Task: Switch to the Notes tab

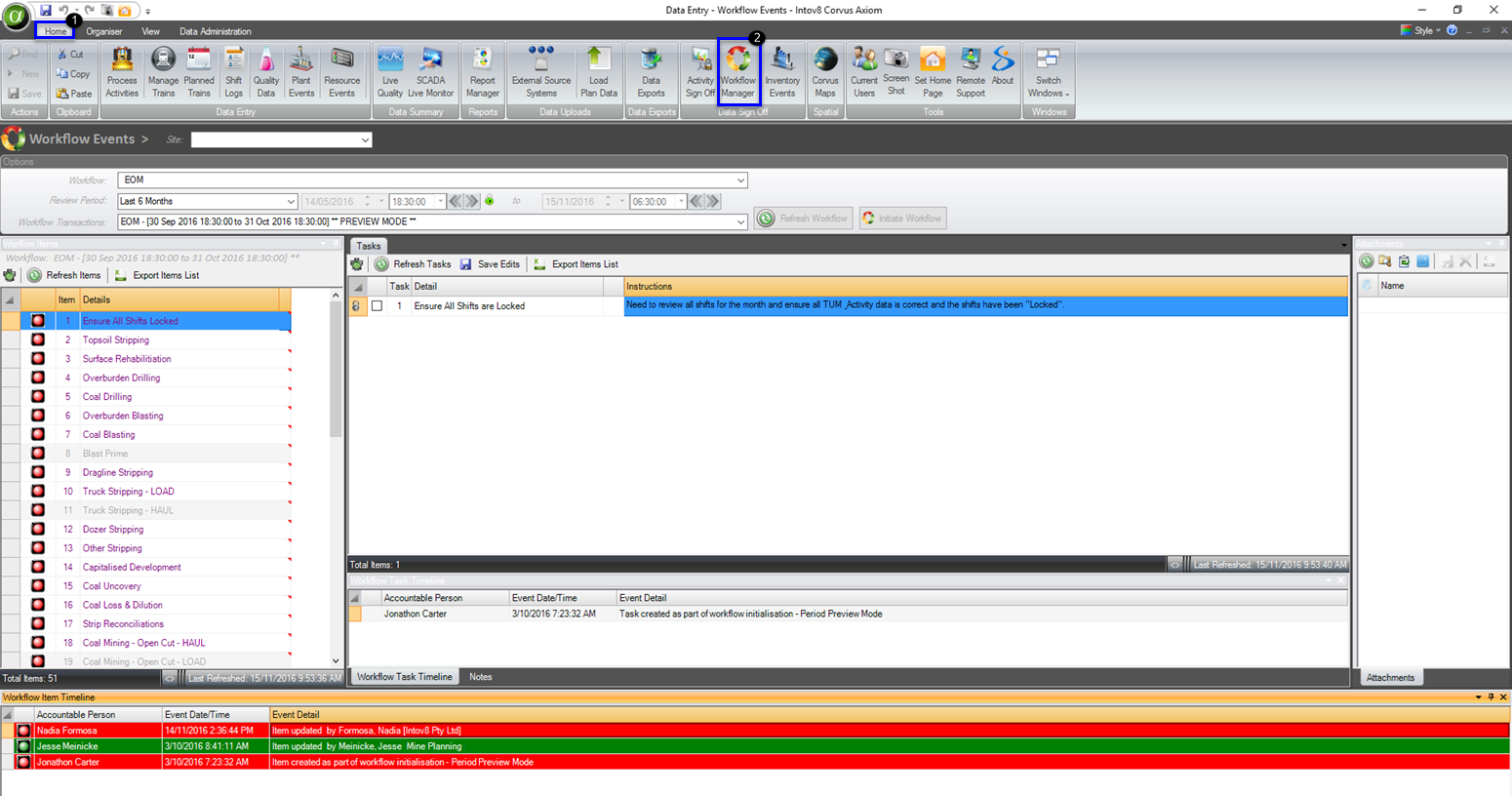Action: pyautogui.click(x=480, y=677)
